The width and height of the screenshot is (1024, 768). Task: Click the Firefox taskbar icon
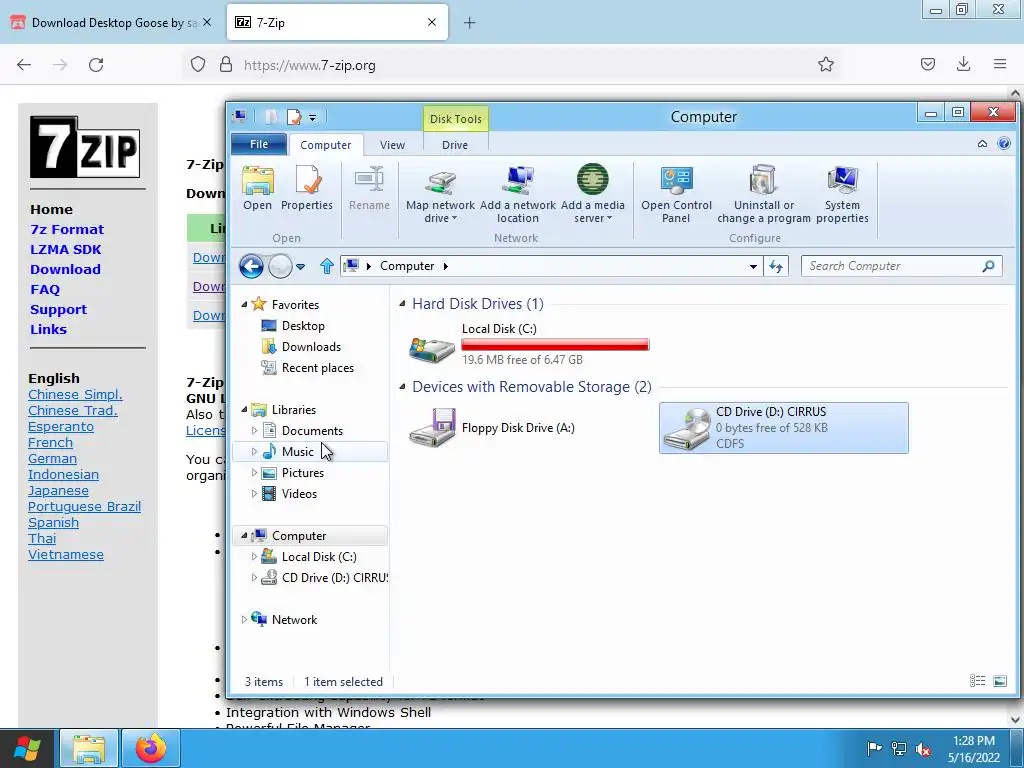tap(151, 748)
